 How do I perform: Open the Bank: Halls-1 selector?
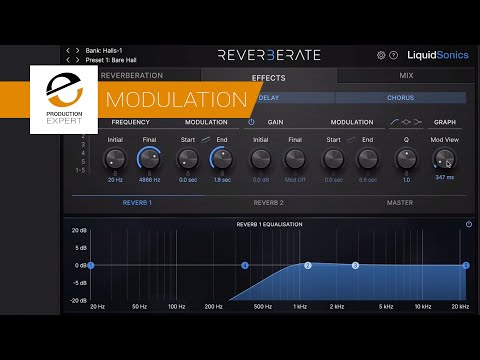(104, 50)
